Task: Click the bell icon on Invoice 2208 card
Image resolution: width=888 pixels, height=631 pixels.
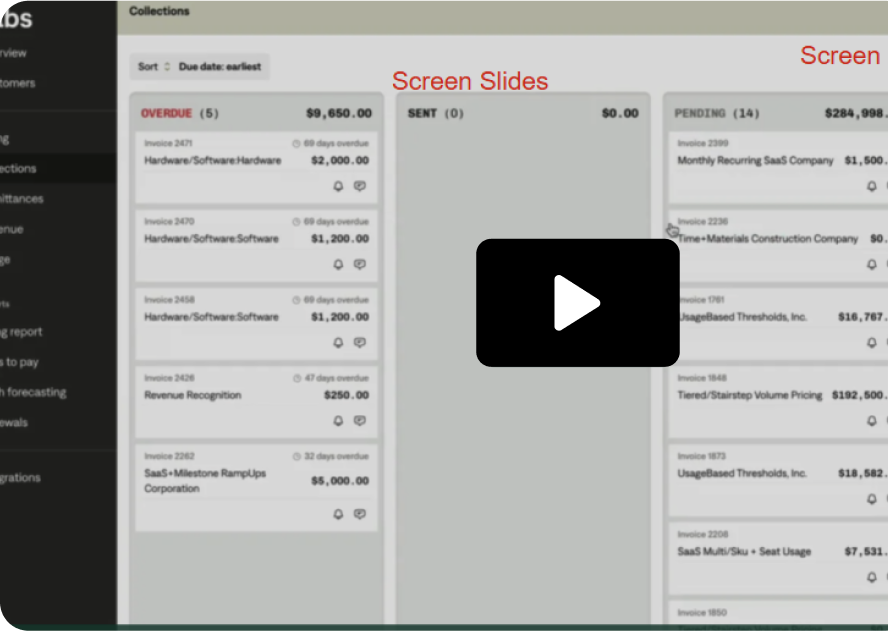Action: click(x=872, y=577)
